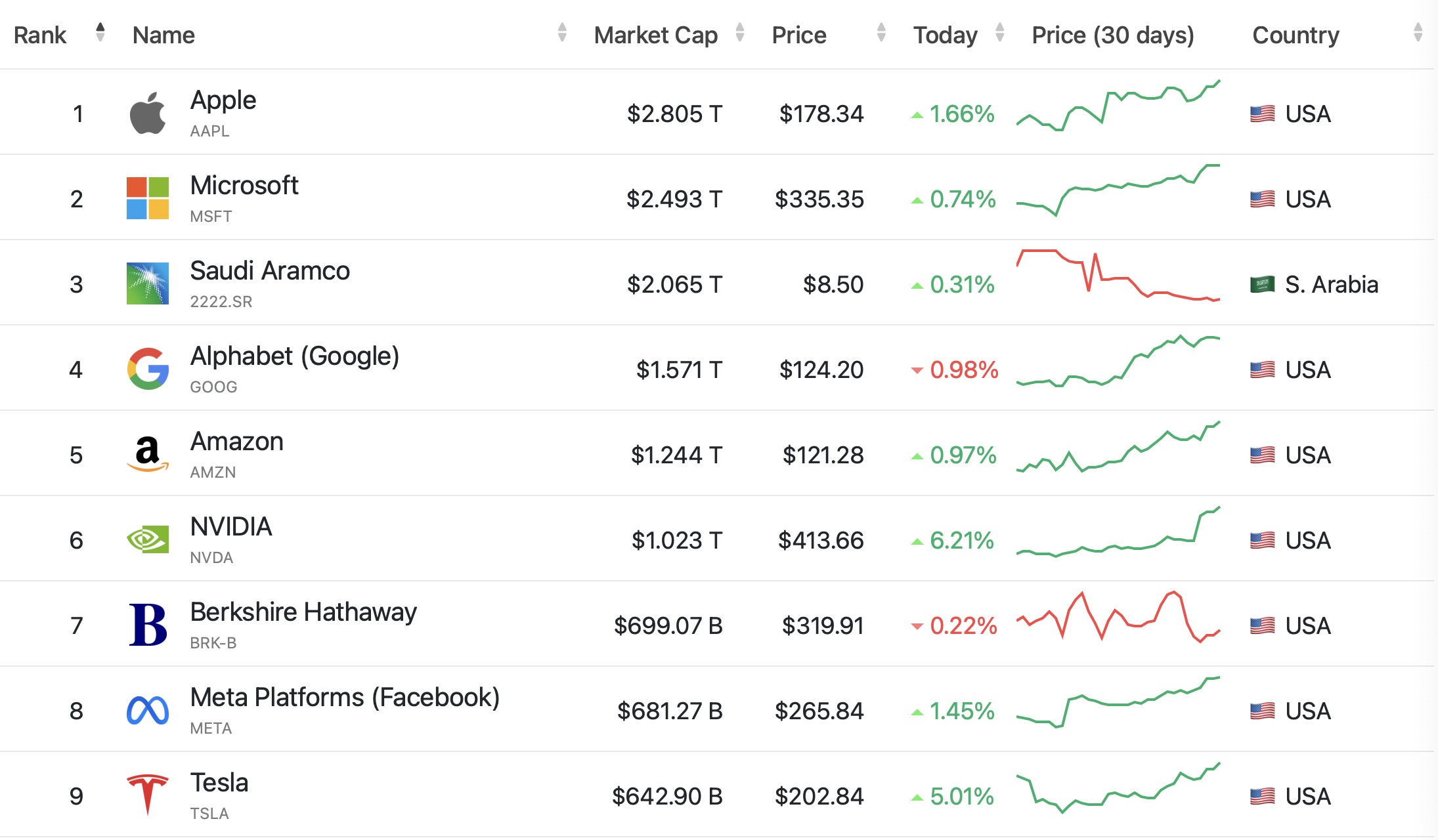Click the Amazon smile logo
The width and height of the screenshot is (1438, 840).
(x=148, y=454)
